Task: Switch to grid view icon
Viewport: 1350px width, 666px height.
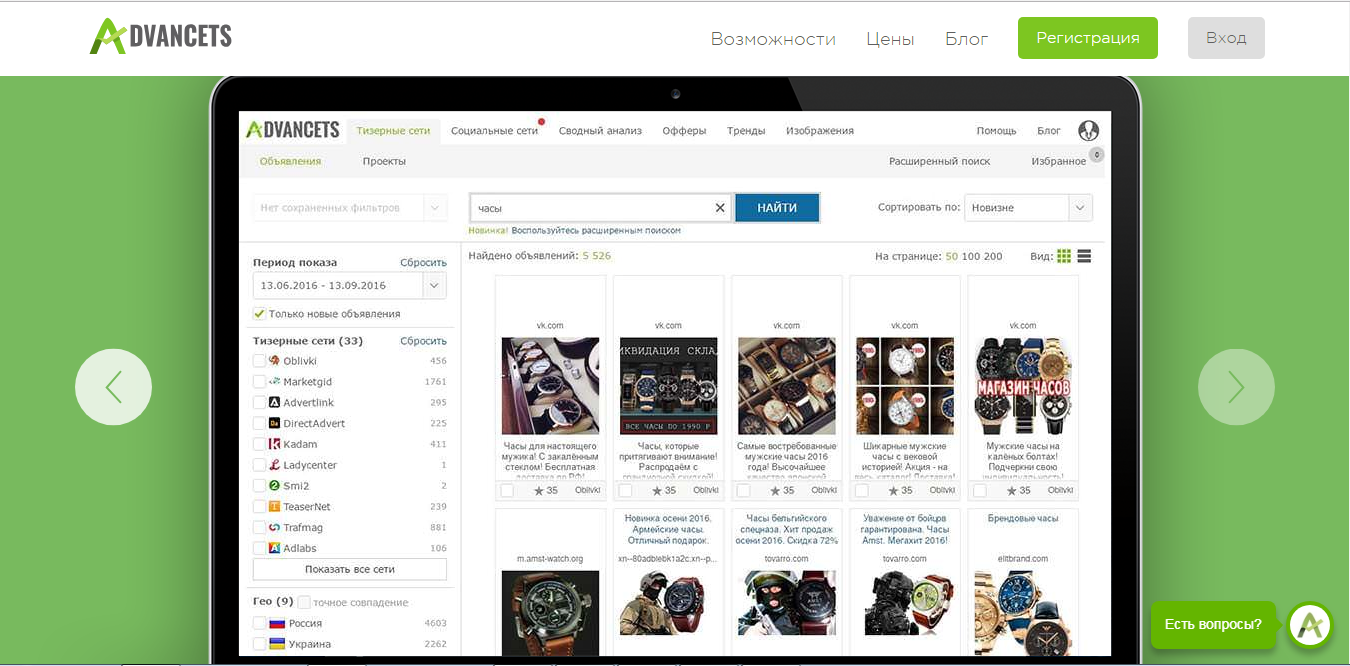Action: pos(1064,256)
